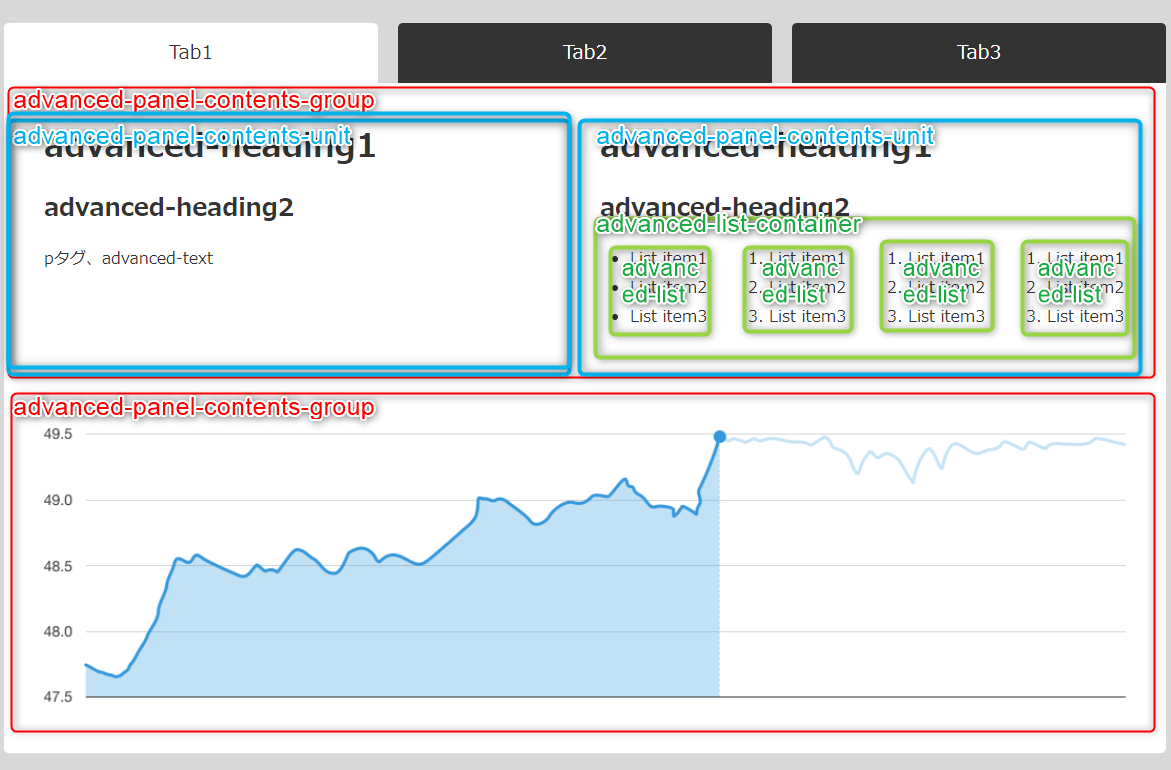
Task: Click the green advanced-list-container label
Action: point(728,224)
